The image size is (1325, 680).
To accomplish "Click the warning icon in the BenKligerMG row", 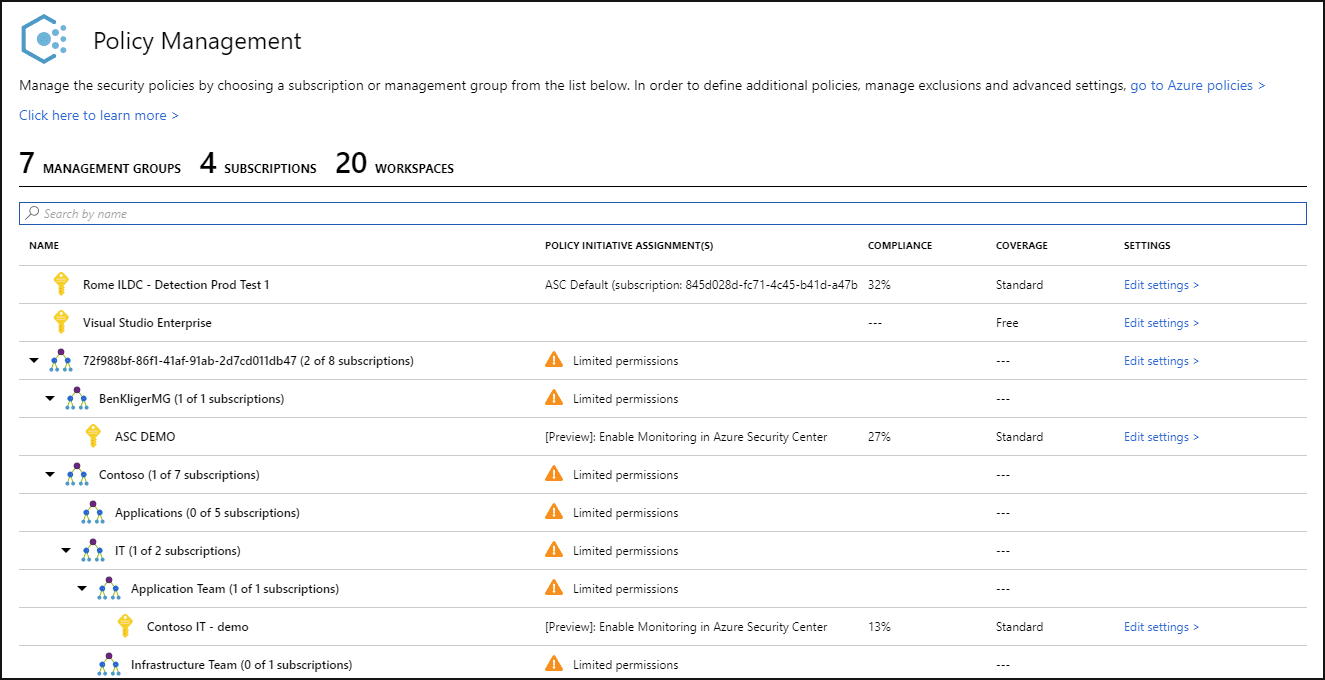I will (x=554, y=398).
